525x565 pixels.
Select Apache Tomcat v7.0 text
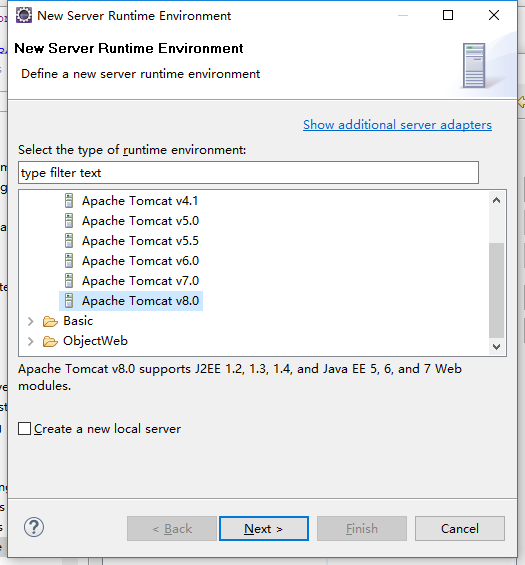pos(140,281)
